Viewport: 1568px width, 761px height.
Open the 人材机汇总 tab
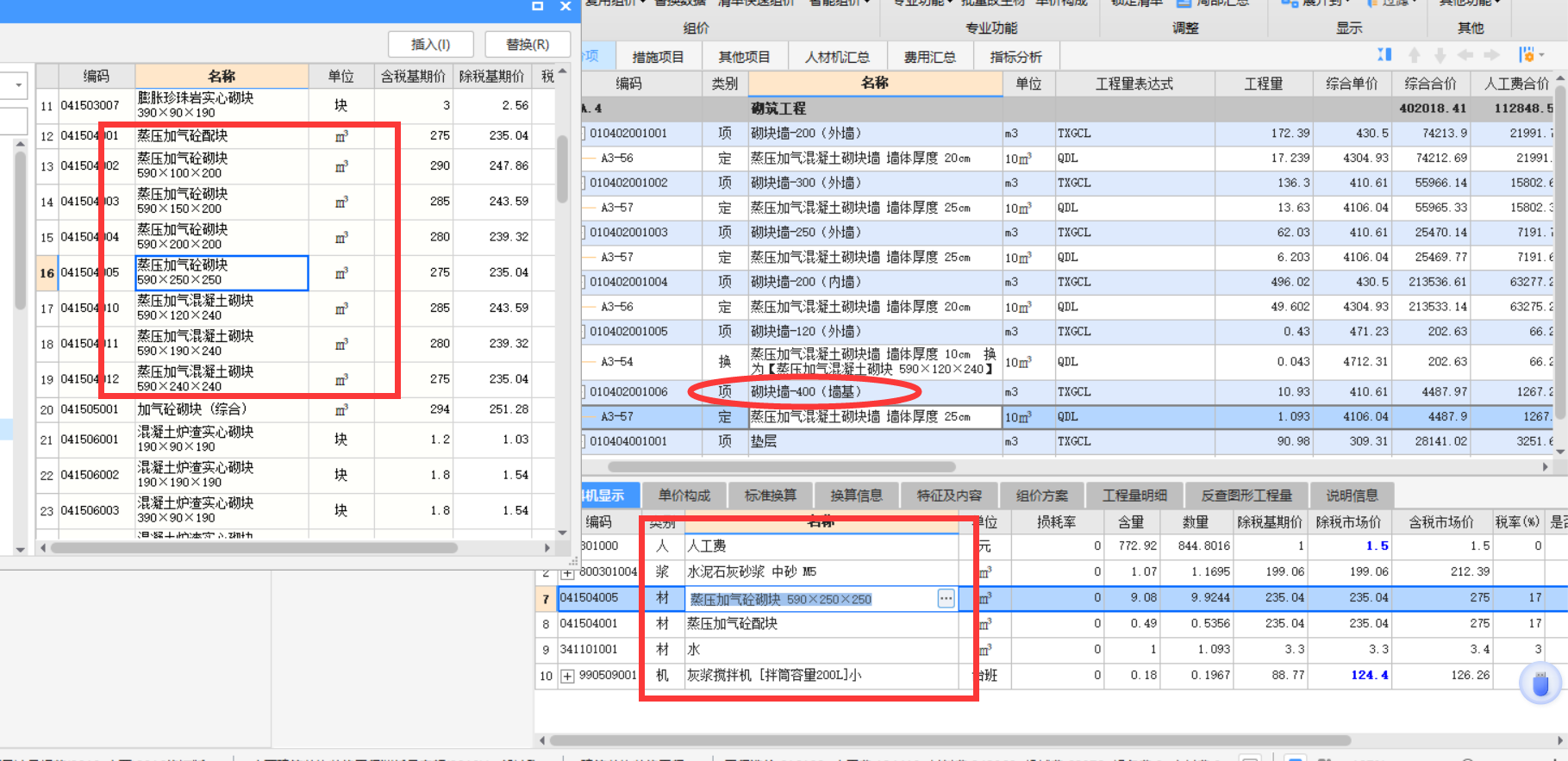pos(837,57)
